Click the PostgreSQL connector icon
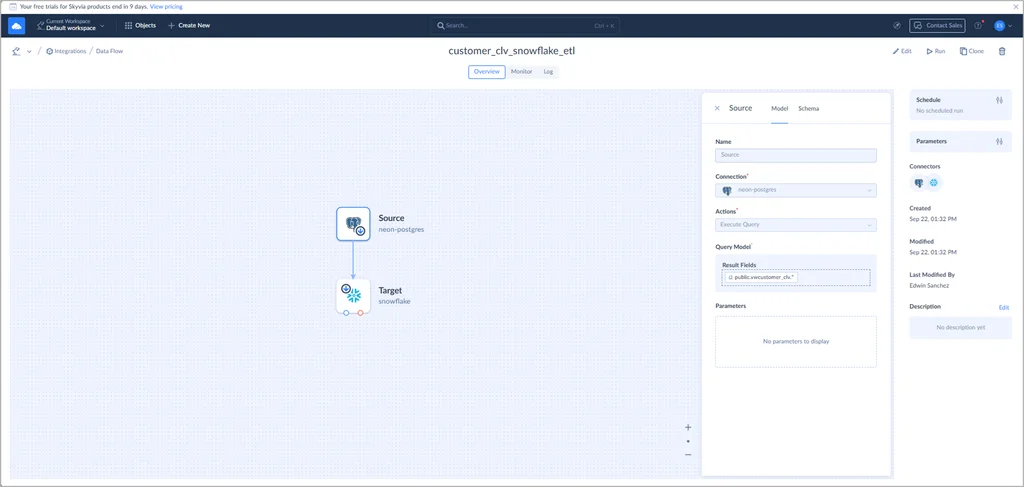This screenshot has width=1024, height=487. [x=919, y=183]
